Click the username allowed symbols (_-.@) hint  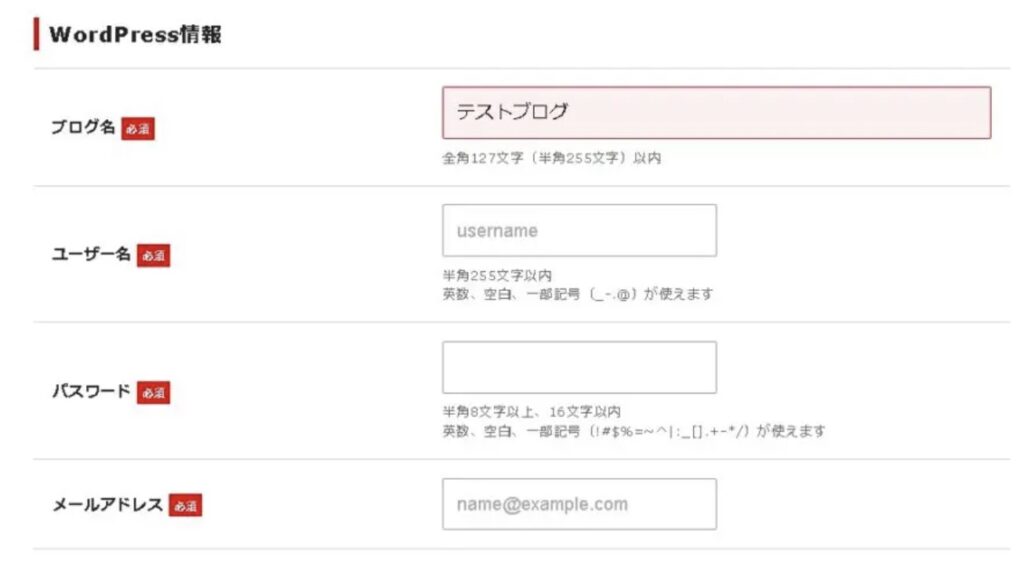(x=577, y=294)
